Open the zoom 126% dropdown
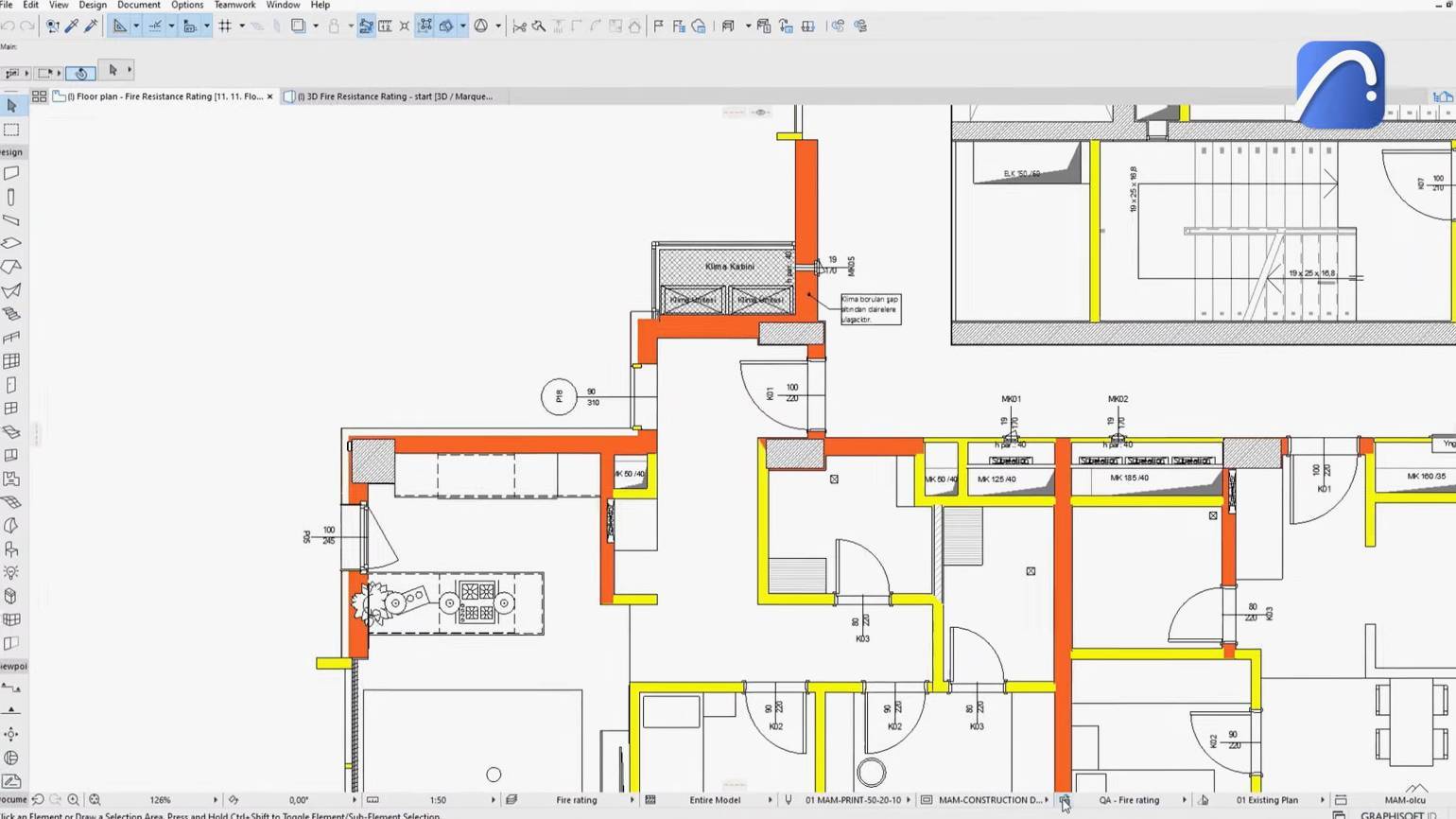 pyautogui.click(x=216, y=800)
